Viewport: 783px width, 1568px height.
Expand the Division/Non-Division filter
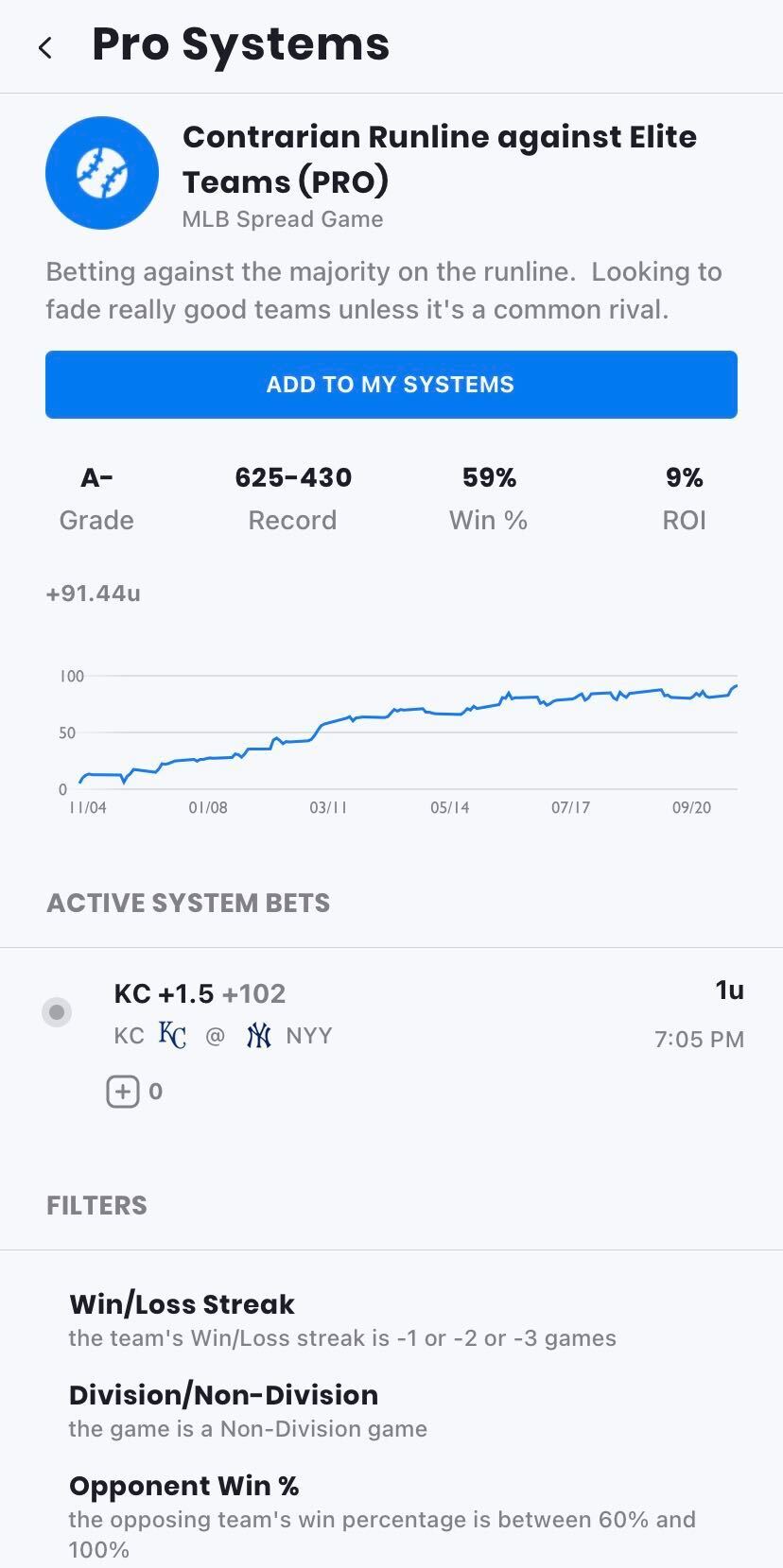223,1395
